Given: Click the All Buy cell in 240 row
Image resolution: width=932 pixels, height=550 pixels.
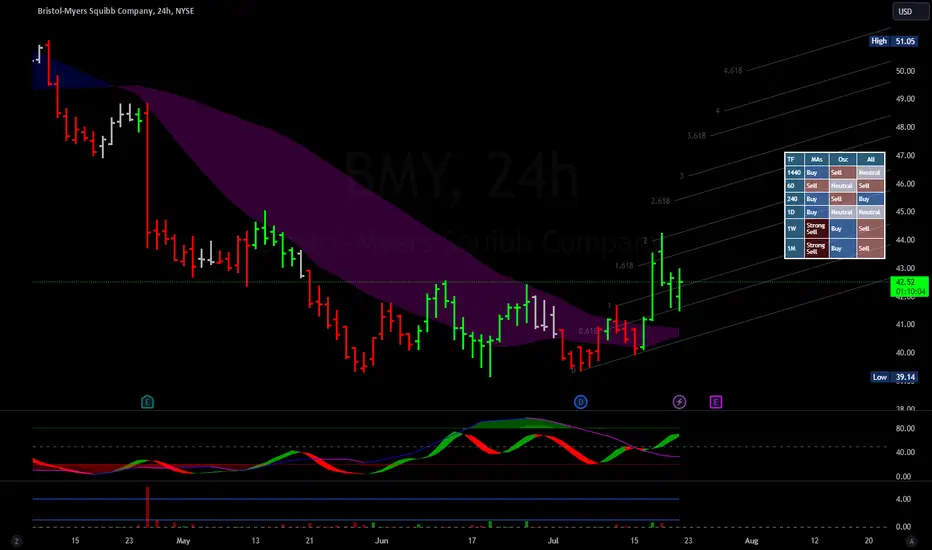Looking at the screenshot, I should coord(870,199).
